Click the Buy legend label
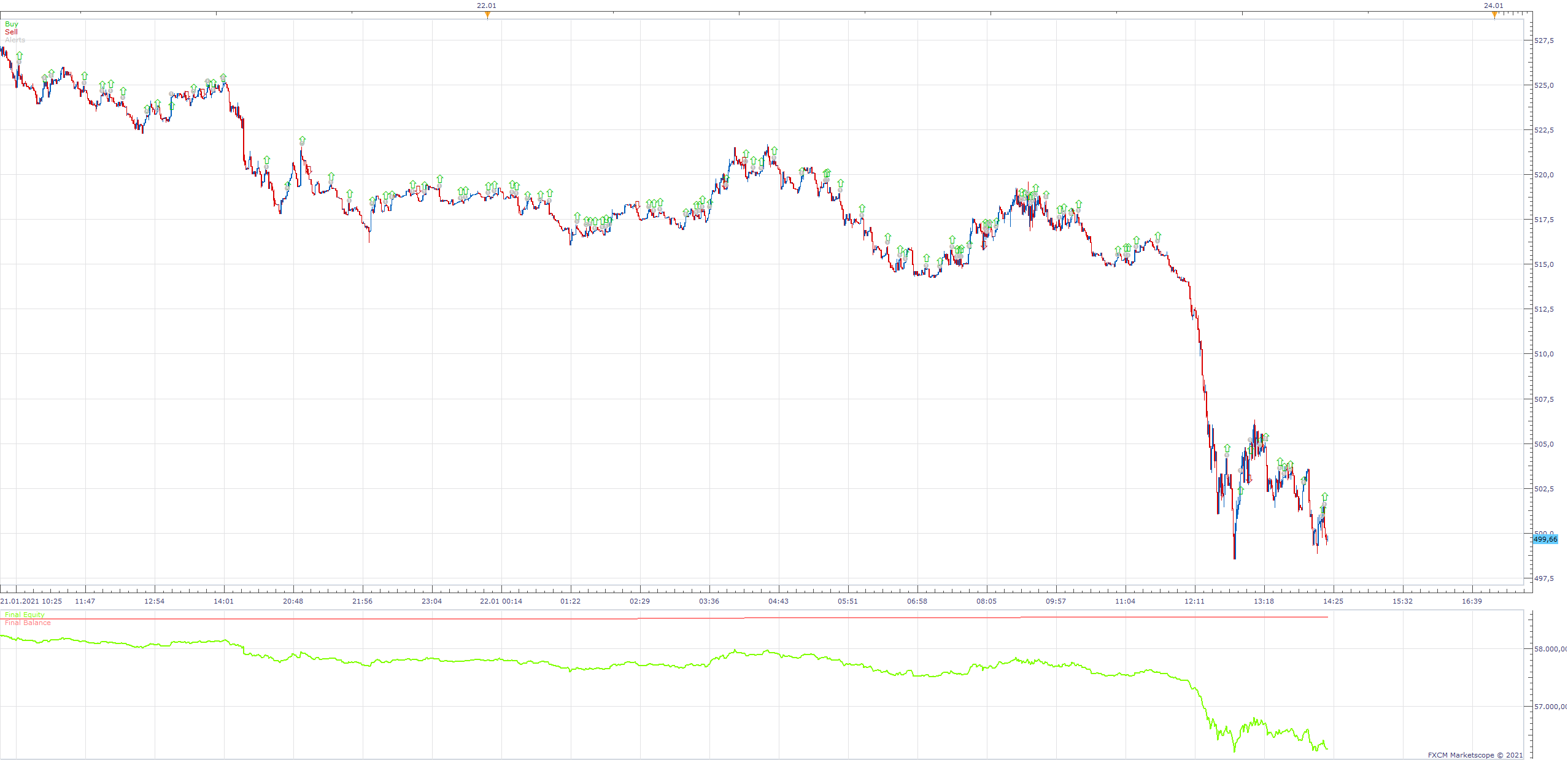The image size is (1568, 760). [12, 24]
